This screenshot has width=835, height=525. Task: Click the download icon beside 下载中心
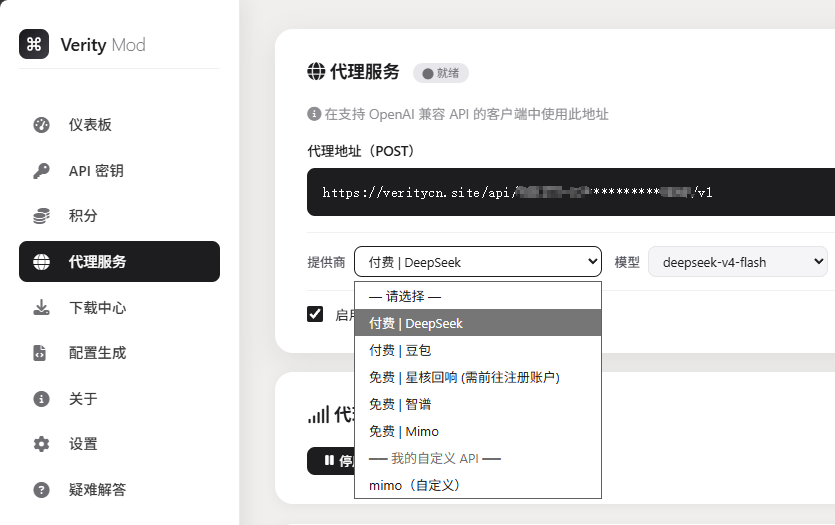[x=41, y=307]
